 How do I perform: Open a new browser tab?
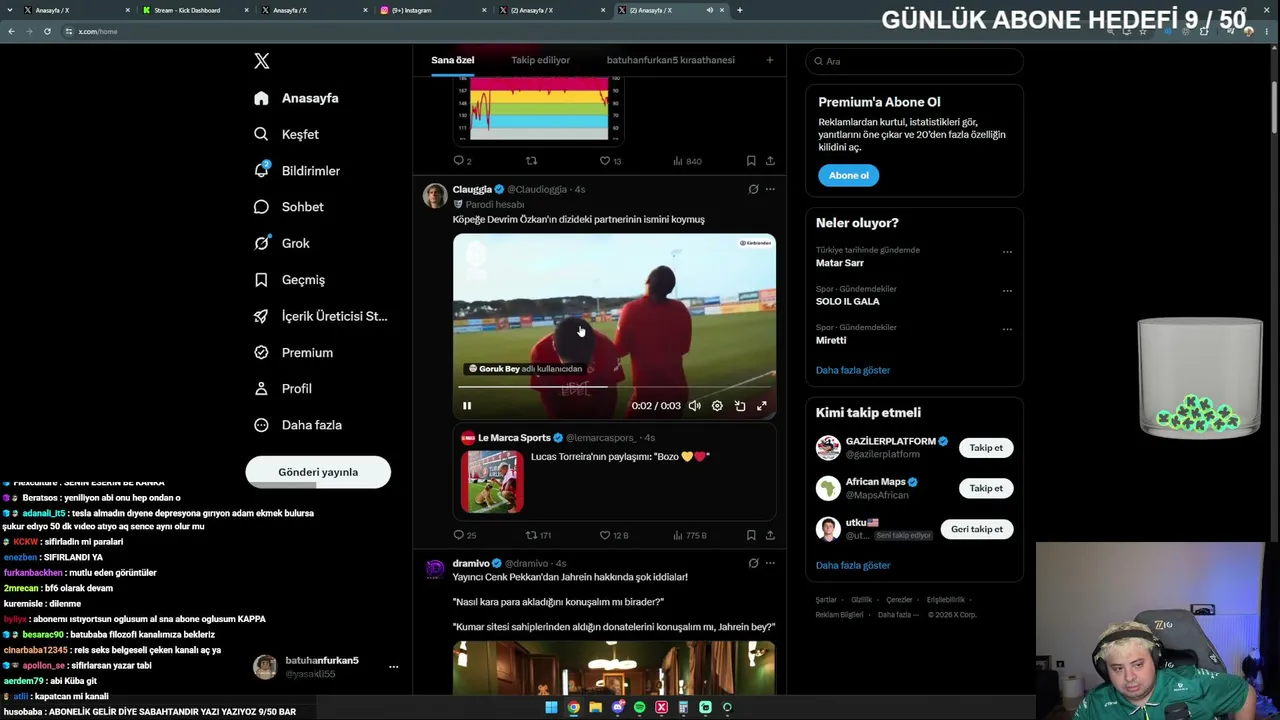740,10
